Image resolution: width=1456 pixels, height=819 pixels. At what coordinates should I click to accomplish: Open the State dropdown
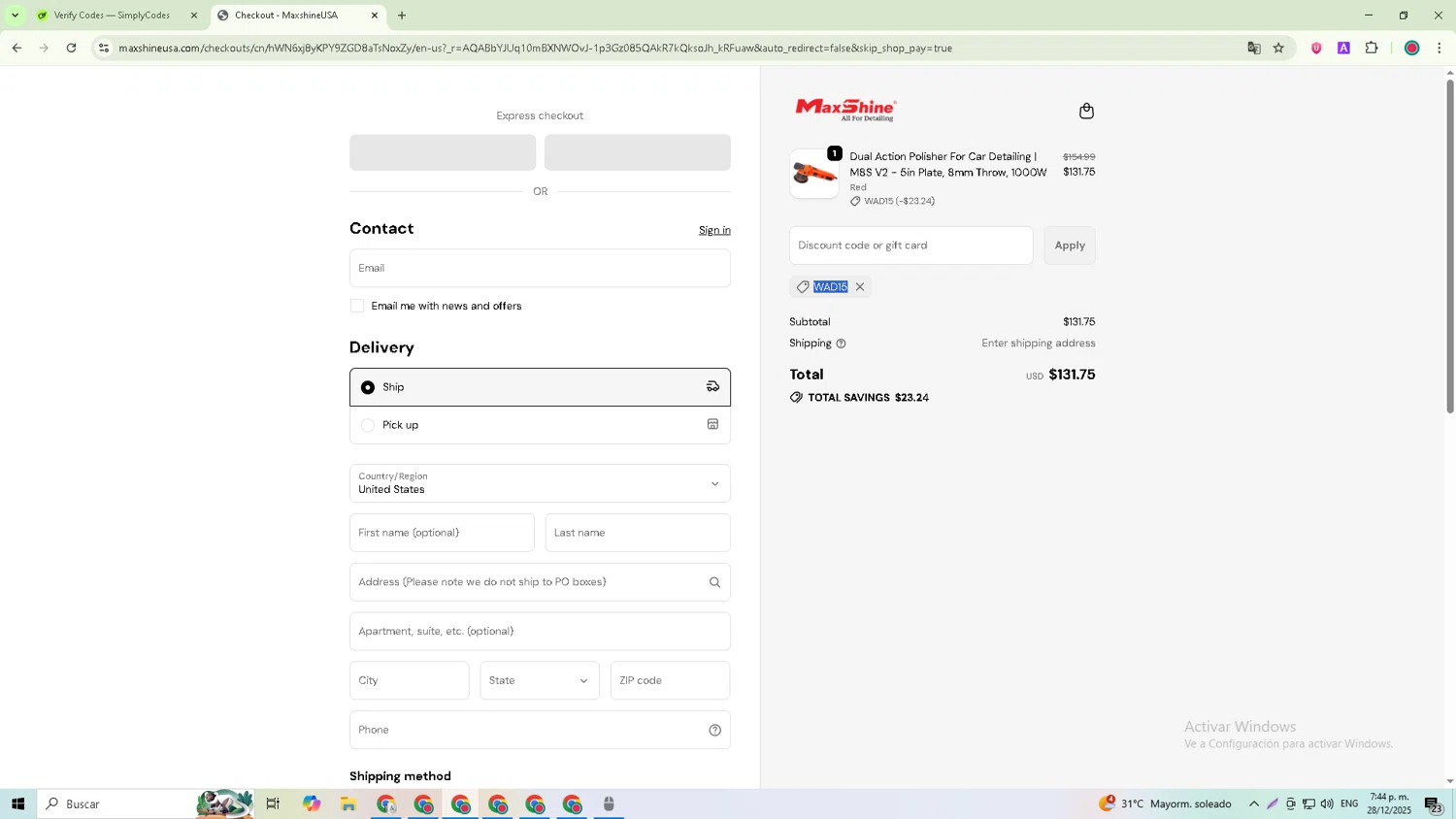tap(540, 681)
